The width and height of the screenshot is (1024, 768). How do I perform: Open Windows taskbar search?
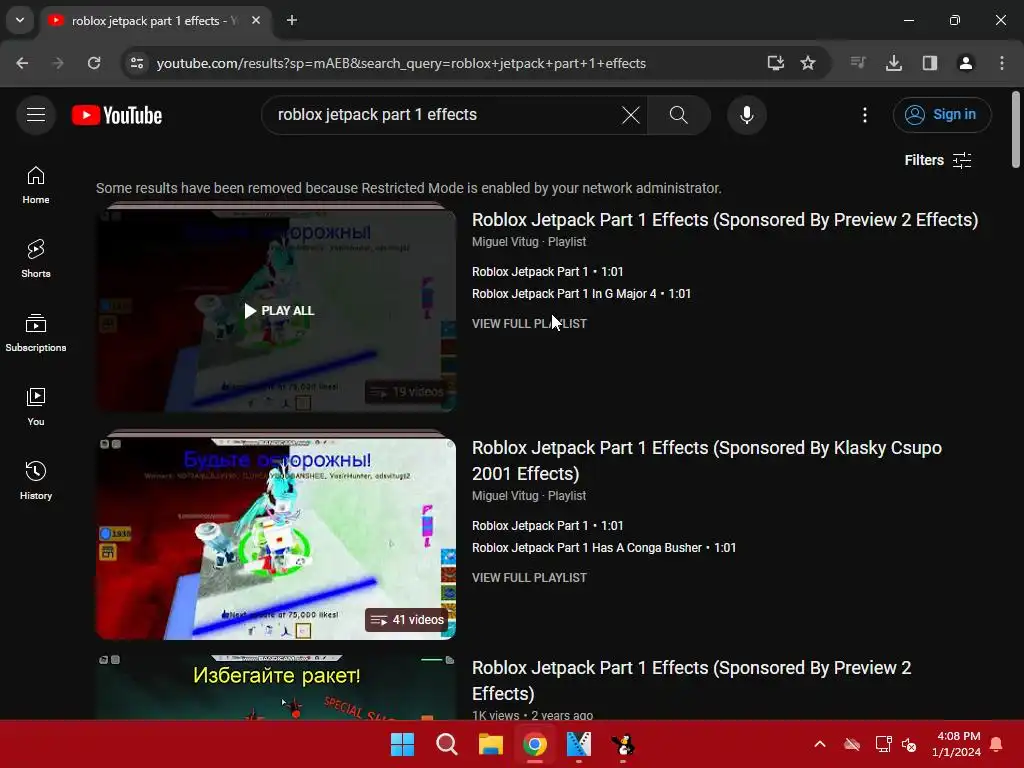[x=447, y=744]
